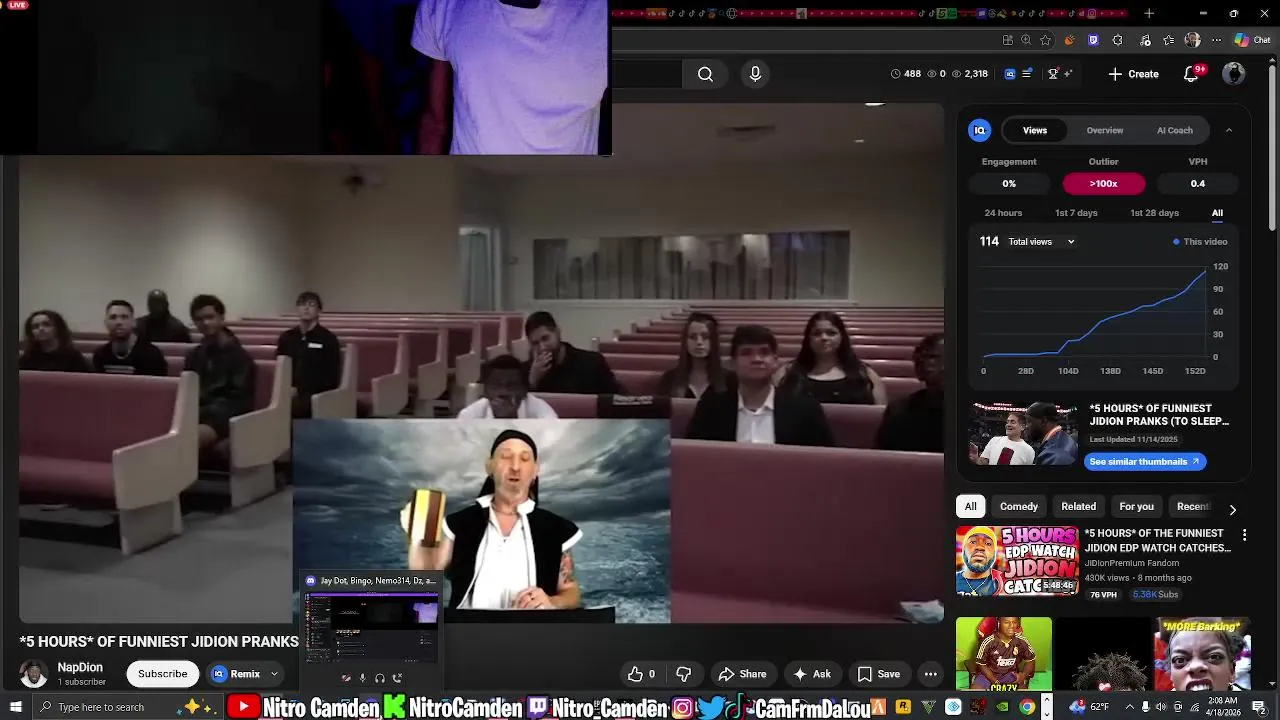Open a new browser tab with plus
The width and height of the screenshot is (1280, 720).
click(1149, 14)
